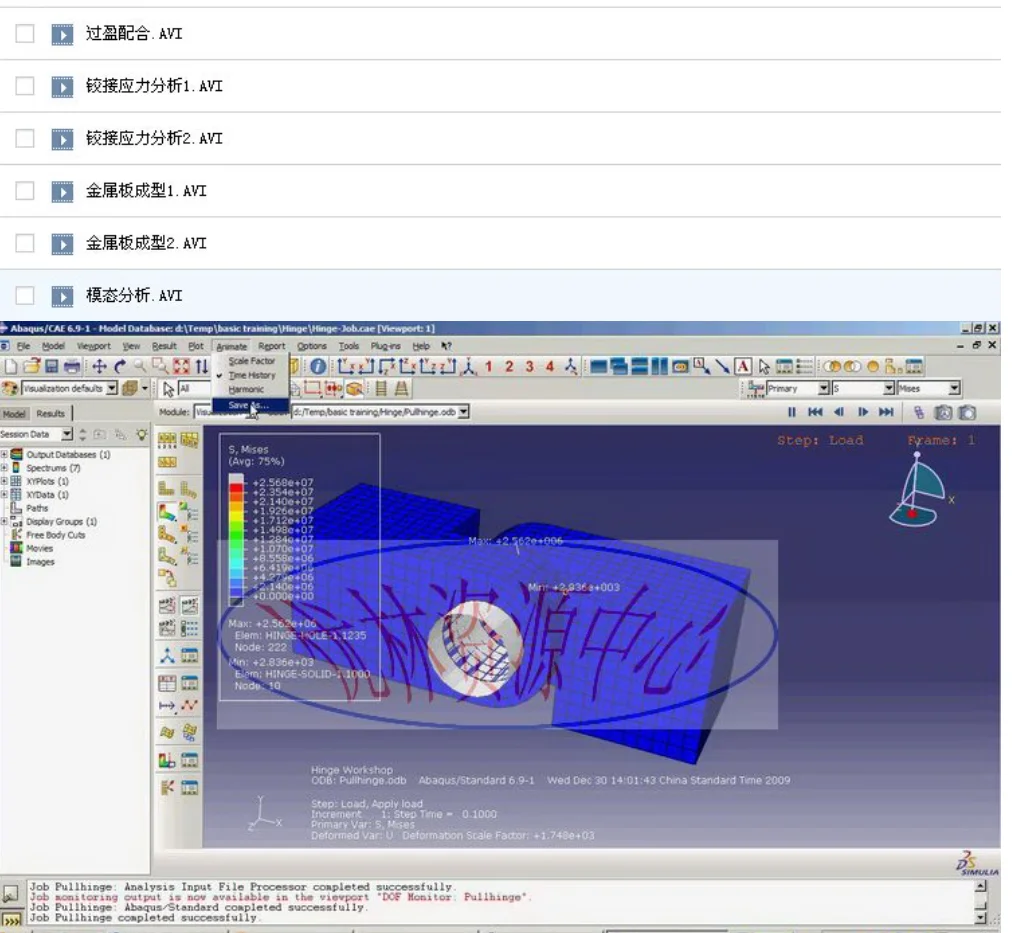Open the Mises invariant dropdown
The width and height of the screenshot is (1012, 933).
pyautogui.click(x=955, y=388)
